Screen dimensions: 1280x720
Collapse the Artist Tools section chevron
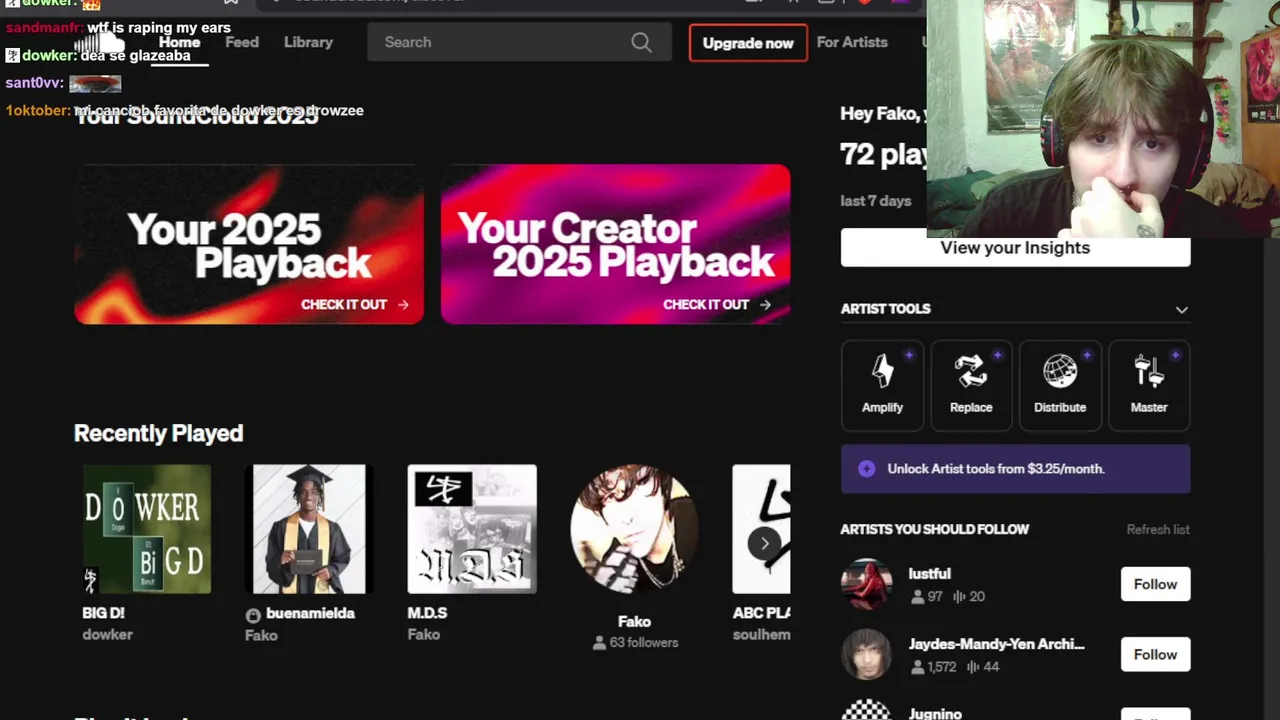pyautogui.click(x=1181, y=309)
